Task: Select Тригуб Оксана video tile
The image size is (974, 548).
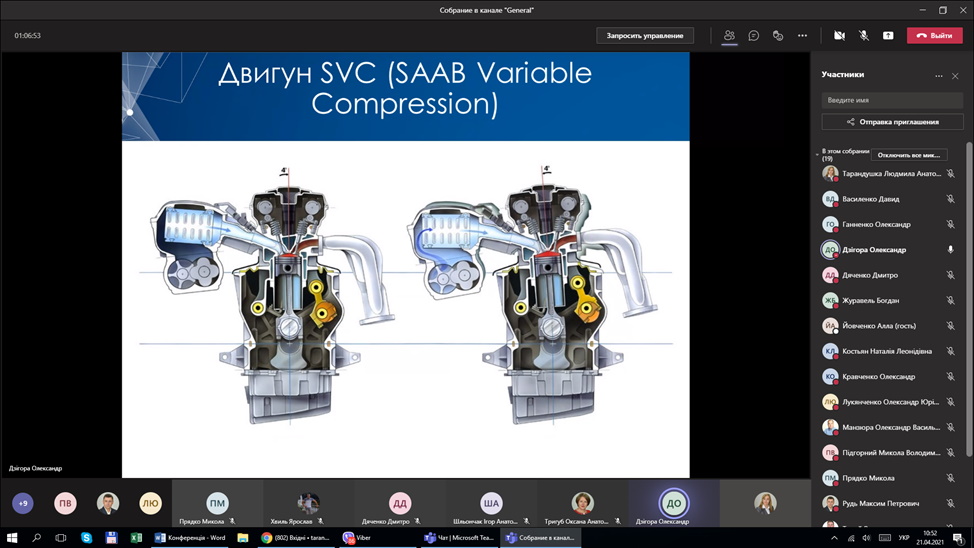Action: (582, 503)
